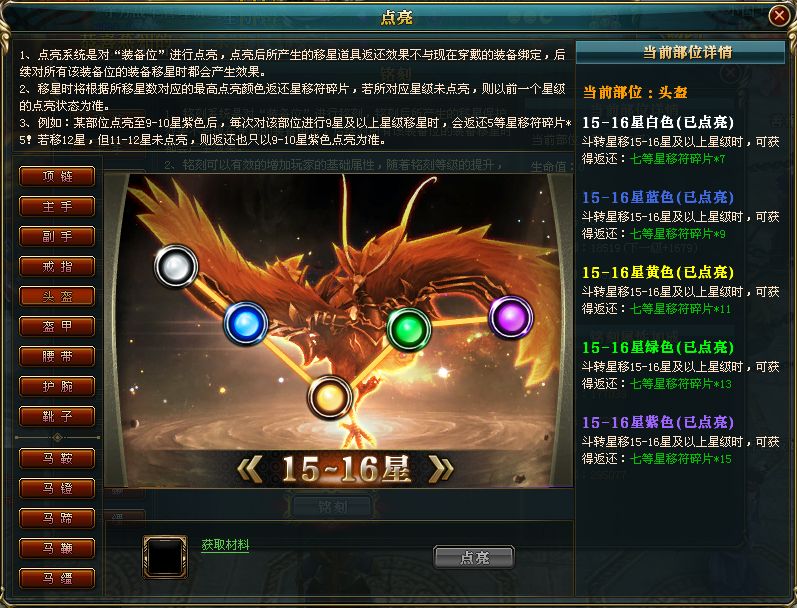
Task: Switch to the 副手 slot
Action: coord(57,236)
